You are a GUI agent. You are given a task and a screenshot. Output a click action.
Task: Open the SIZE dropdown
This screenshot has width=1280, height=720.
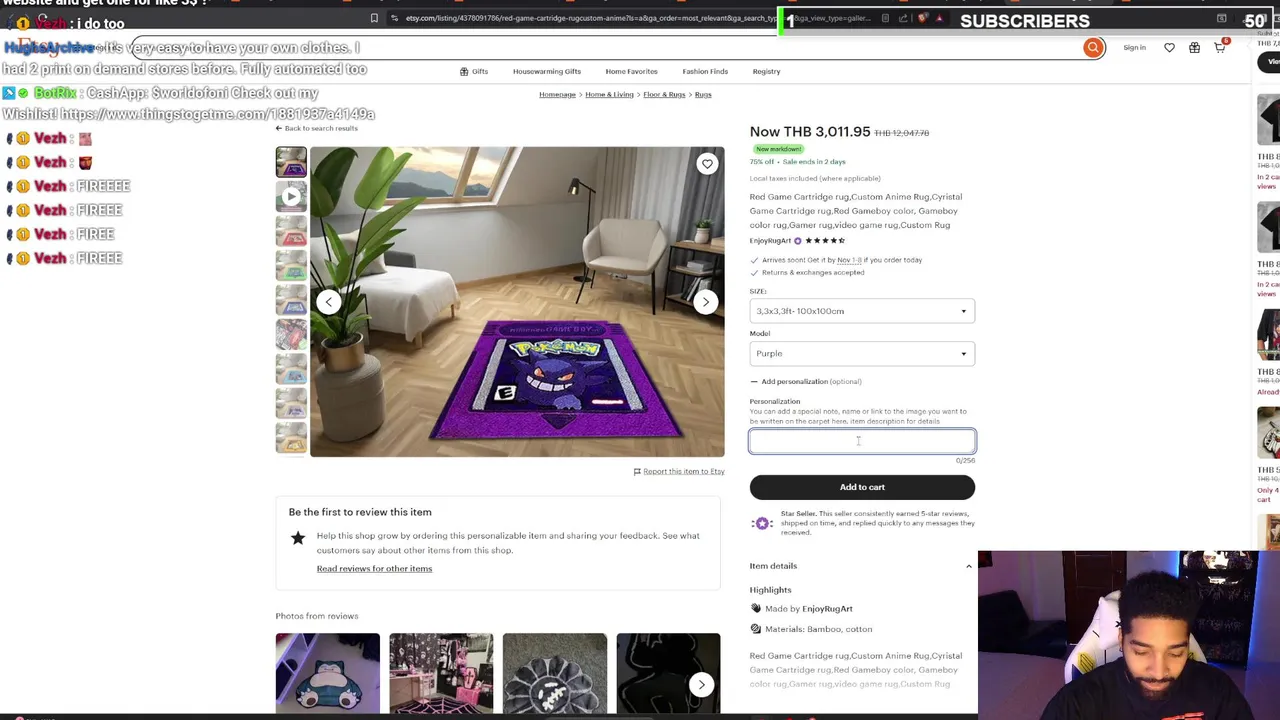coord(862,311)
